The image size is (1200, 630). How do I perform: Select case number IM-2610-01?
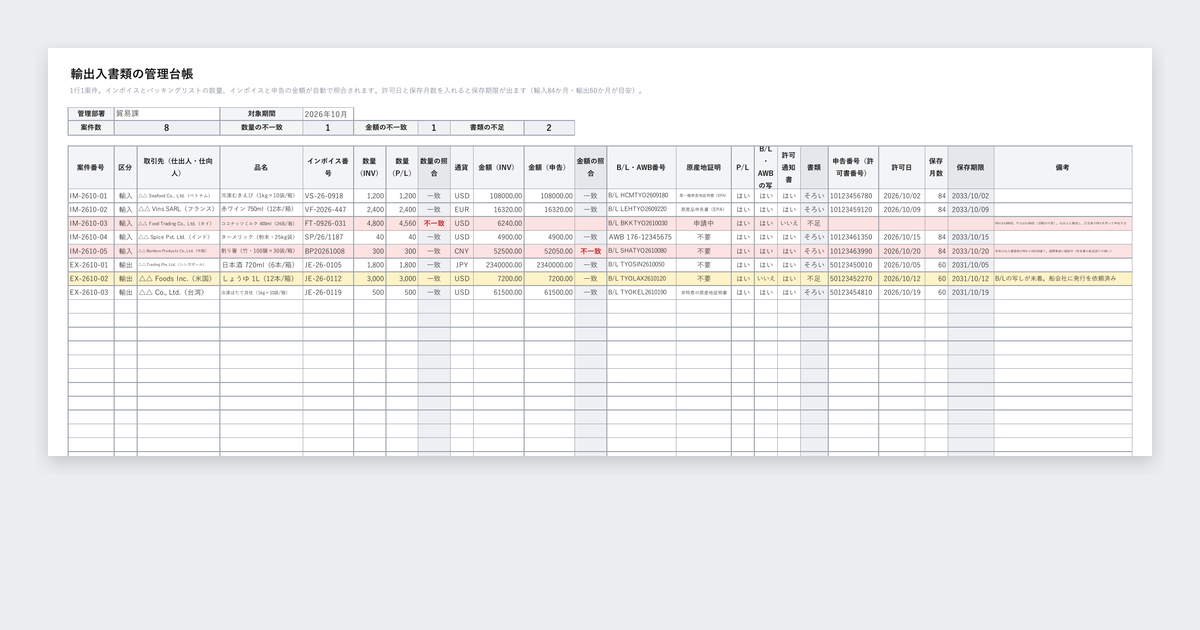(x=91, y=196)
